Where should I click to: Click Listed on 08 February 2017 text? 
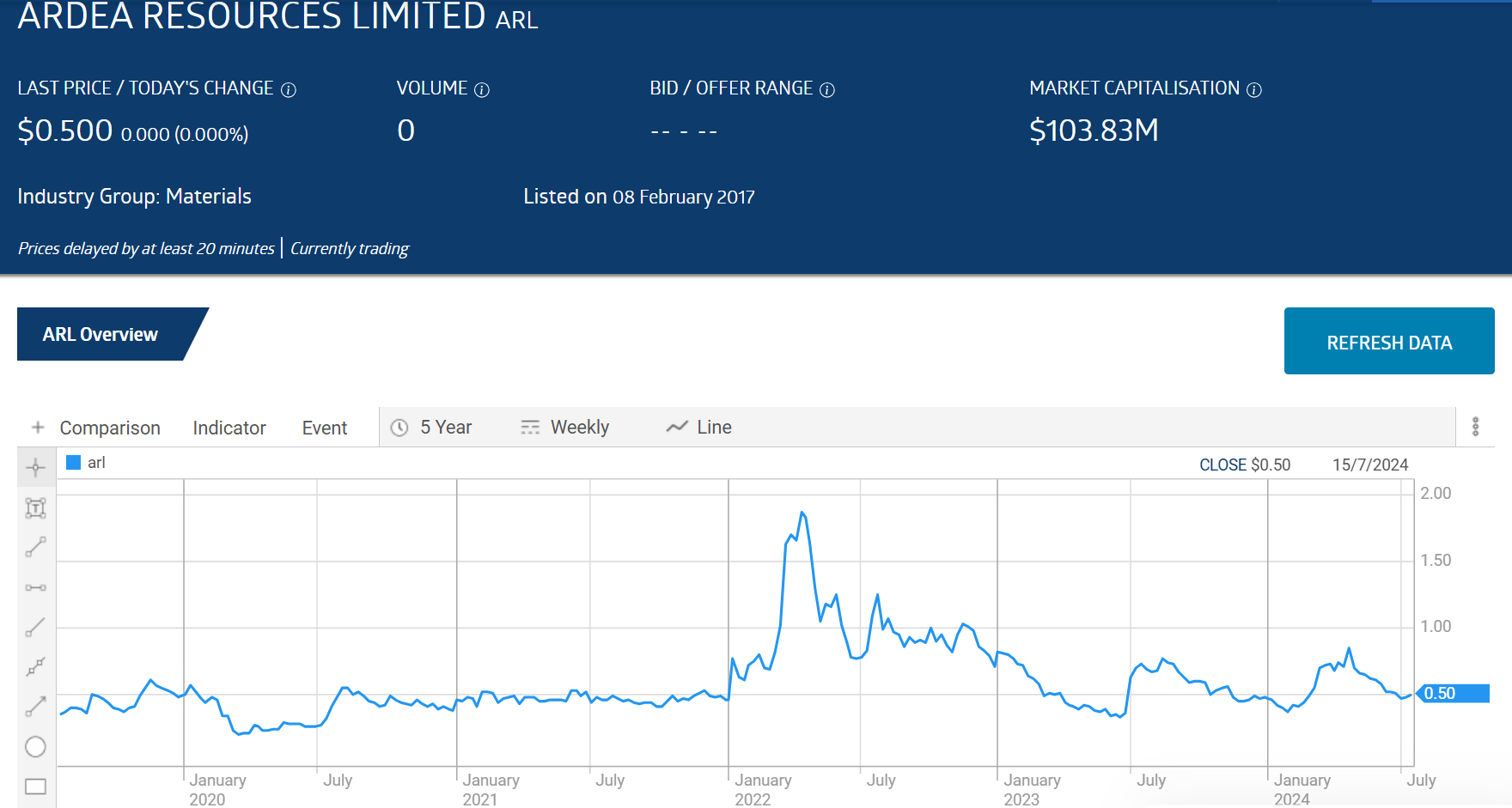point(639,197)
